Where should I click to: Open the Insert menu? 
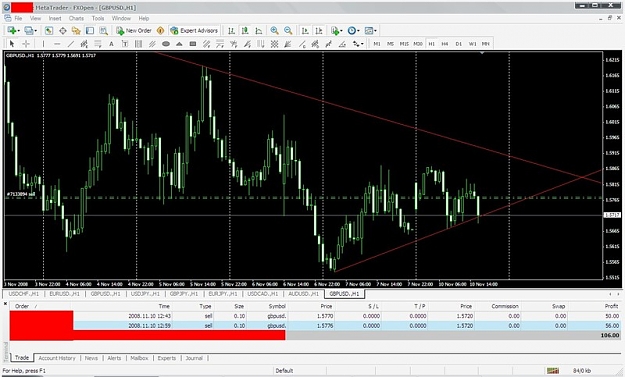55,18
